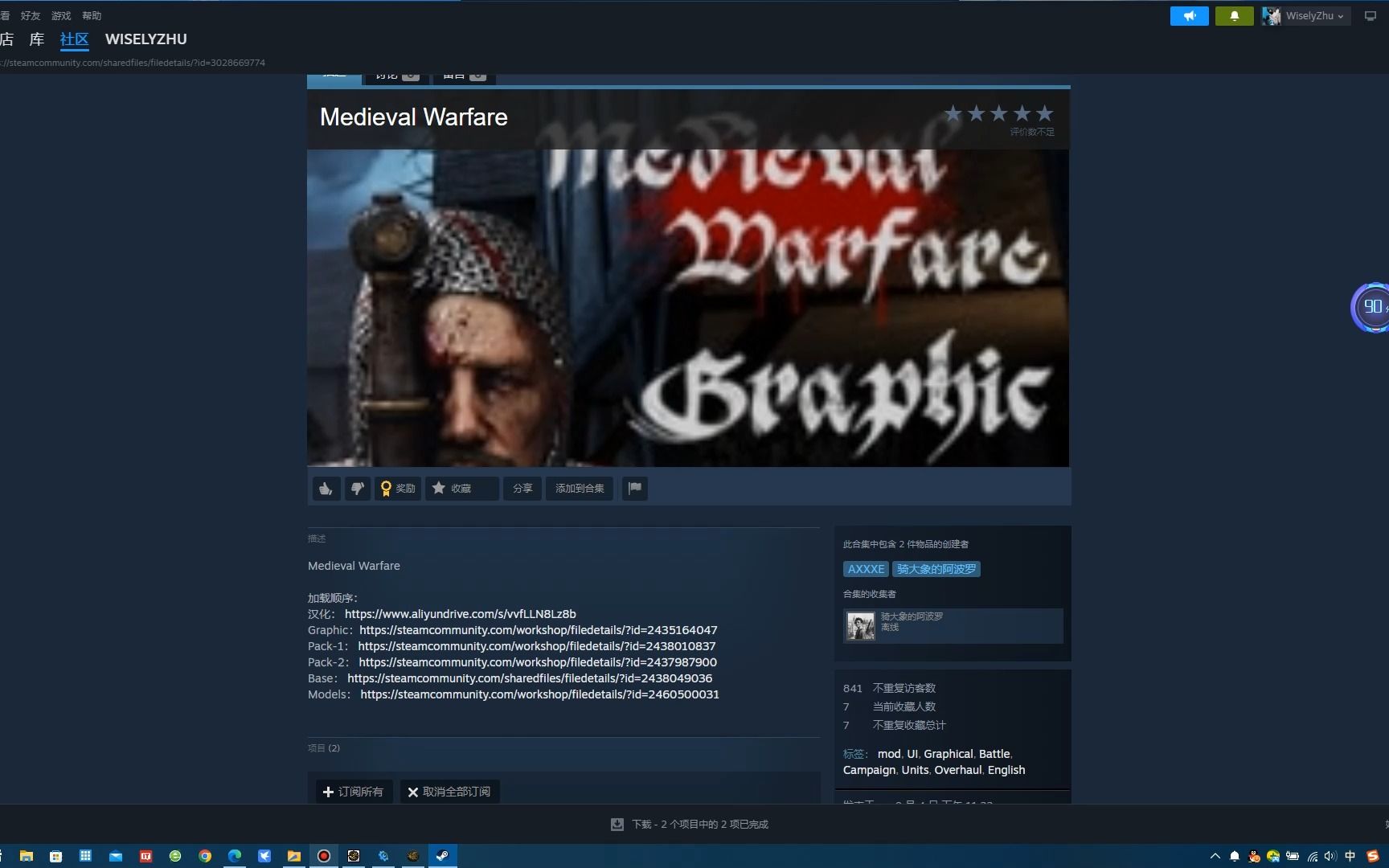Open the QQ penguin tray icon
Screen dimensions: 1389x868
[1254, 856]
